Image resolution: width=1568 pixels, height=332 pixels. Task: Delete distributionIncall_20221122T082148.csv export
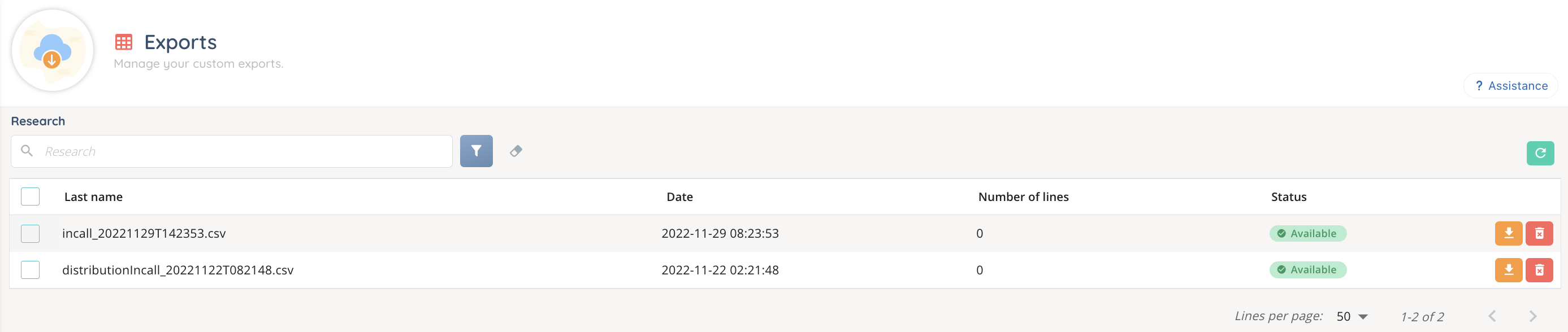tap(1539, 270)
